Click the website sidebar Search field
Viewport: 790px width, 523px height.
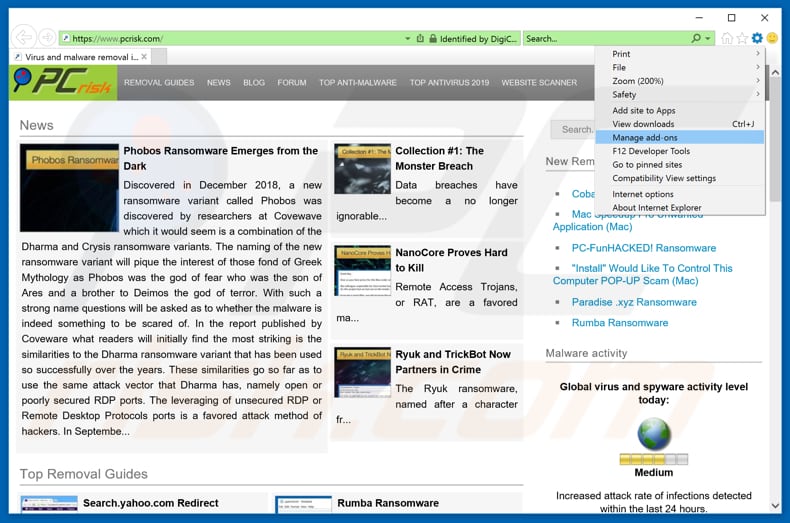[x=573, y=129]
